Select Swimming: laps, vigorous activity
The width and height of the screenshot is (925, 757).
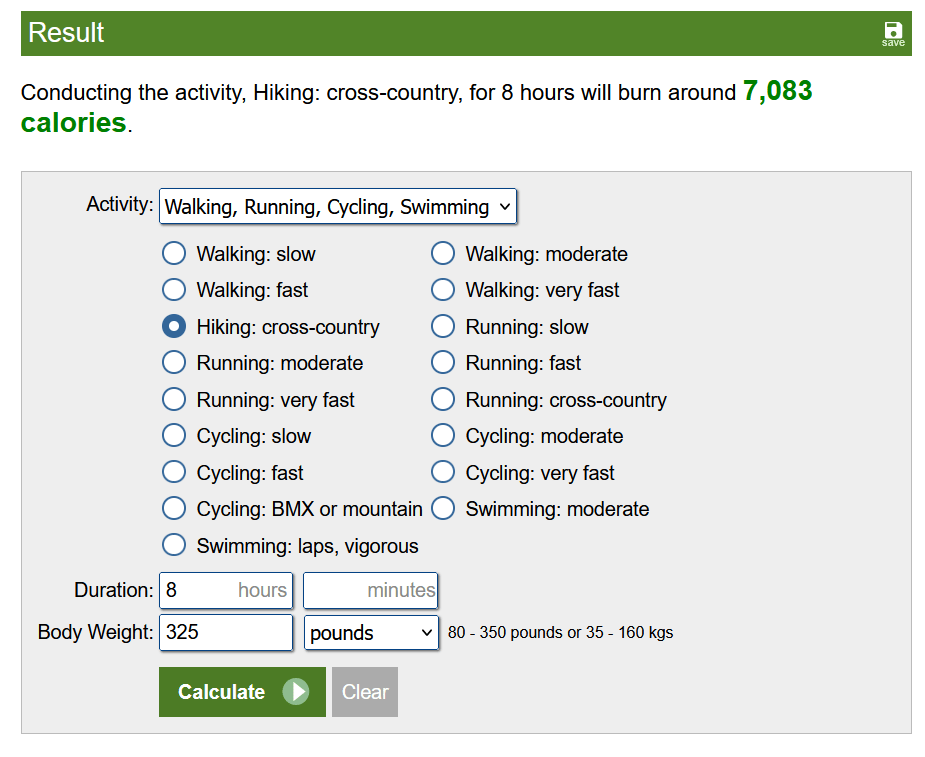point(174,546)
